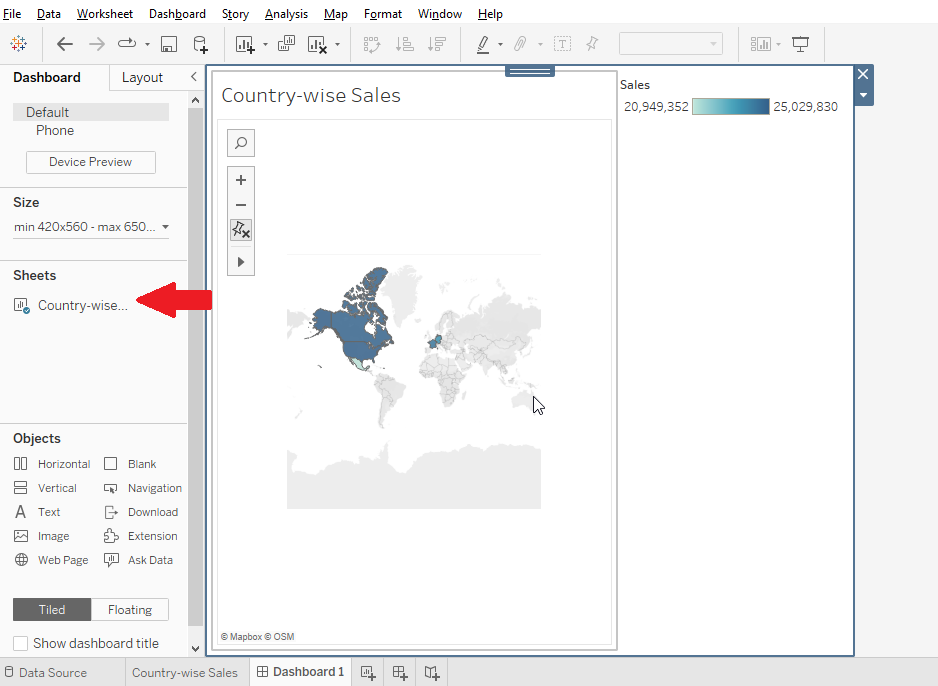Viewport: 938px width, 686px height.
Task: Select Country-wise sheet in Sheets list
Action: coord(71,306)
